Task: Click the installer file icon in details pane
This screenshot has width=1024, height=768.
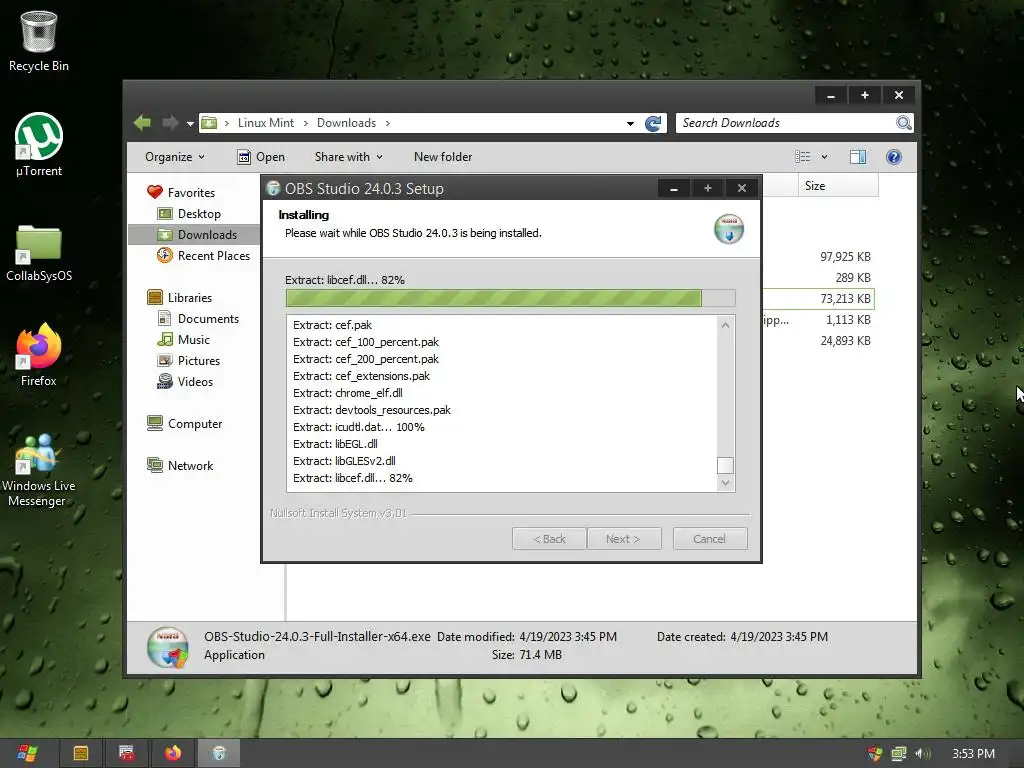Action: click(168, 647)
